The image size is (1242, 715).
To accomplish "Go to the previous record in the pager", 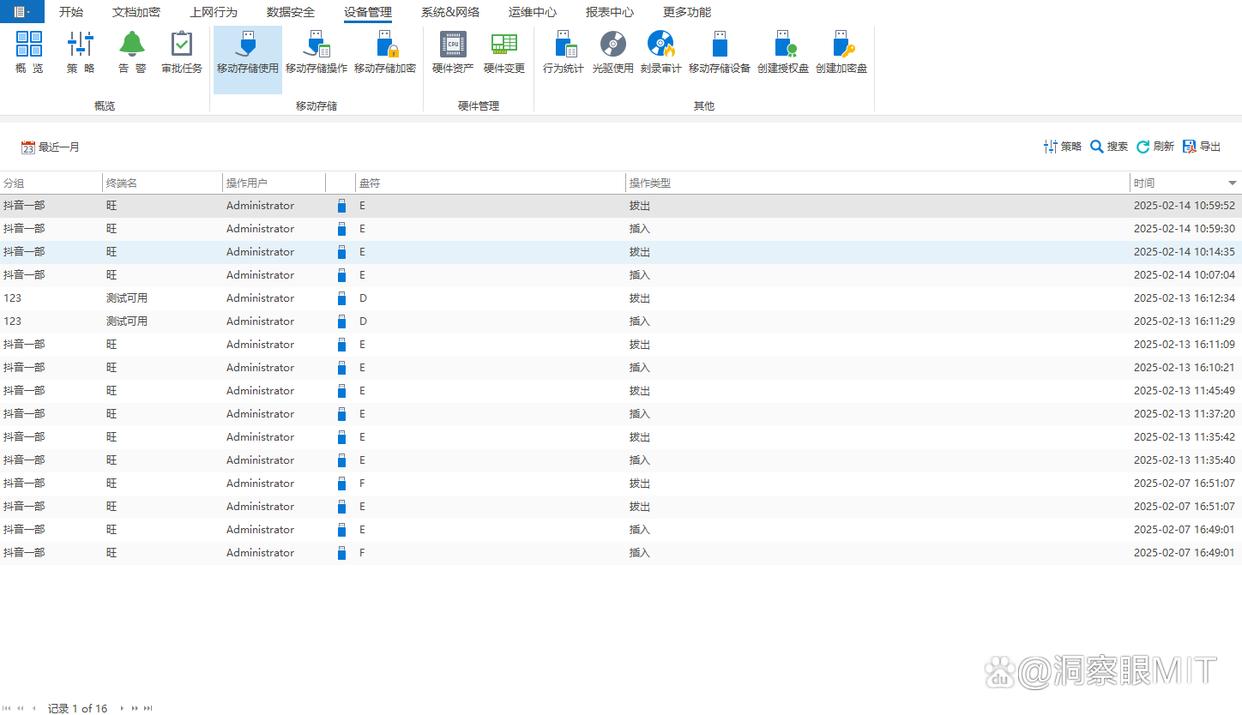I will (x=34, y=708).
